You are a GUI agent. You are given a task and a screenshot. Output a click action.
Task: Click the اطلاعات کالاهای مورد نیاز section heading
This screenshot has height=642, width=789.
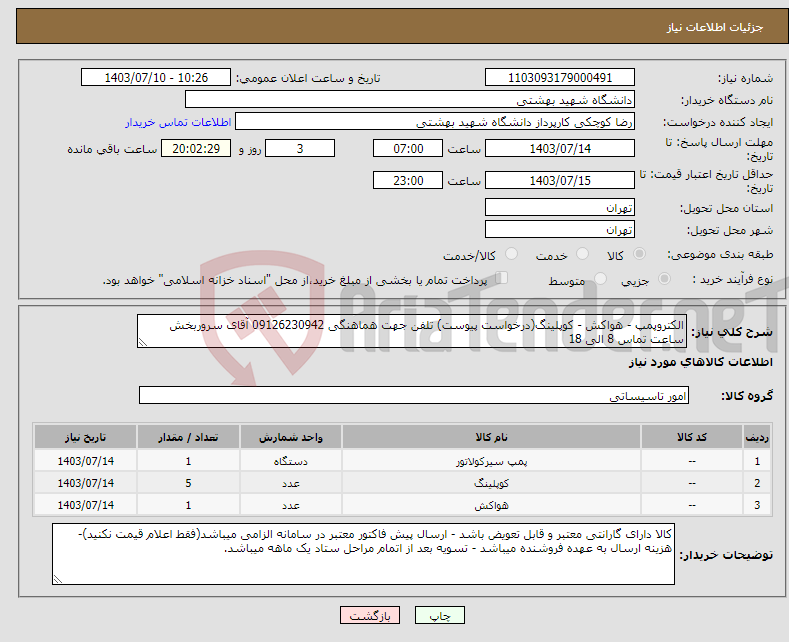700,362
